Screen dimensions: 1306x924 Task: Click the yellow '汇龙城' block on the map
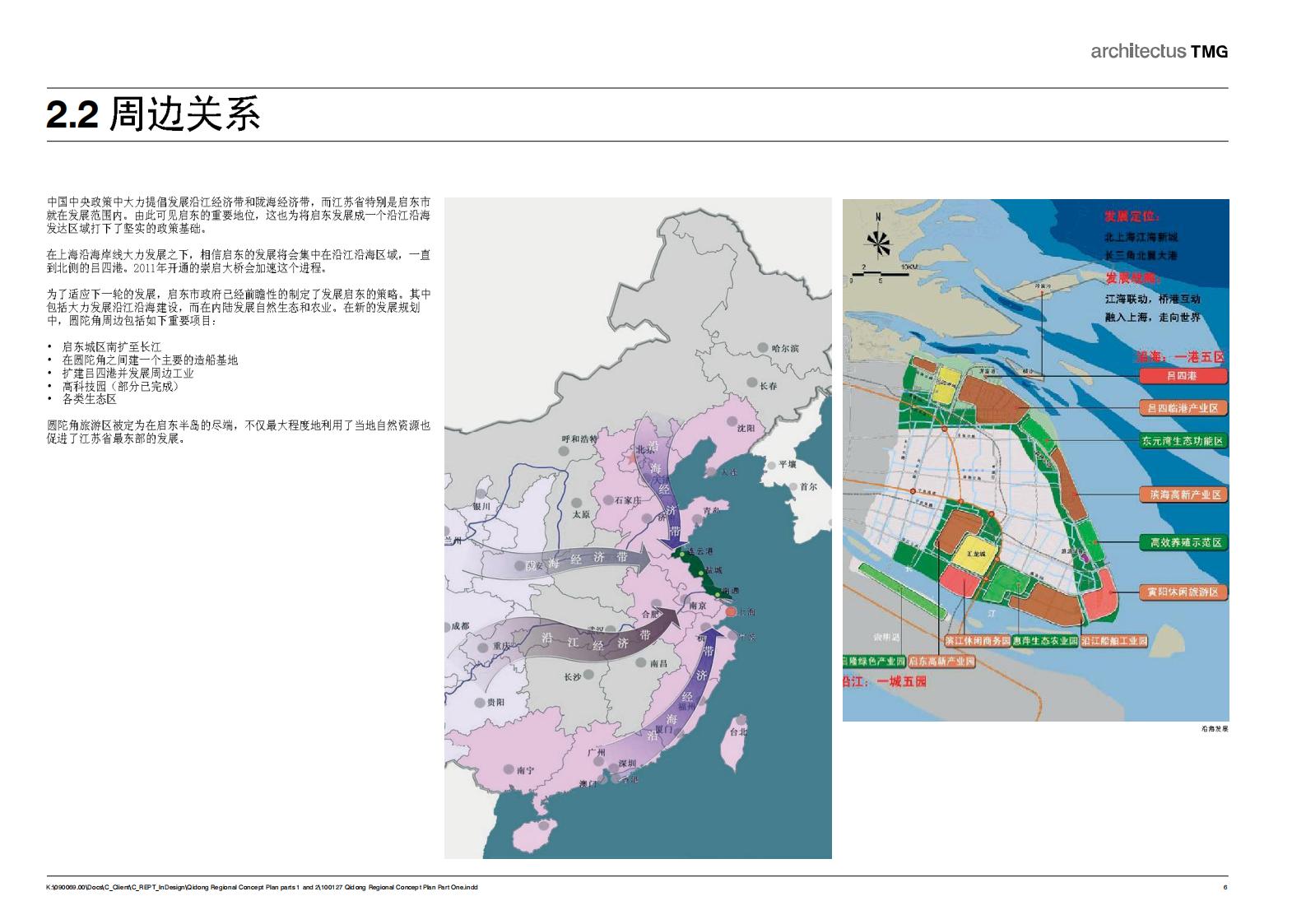coord(975,555)
